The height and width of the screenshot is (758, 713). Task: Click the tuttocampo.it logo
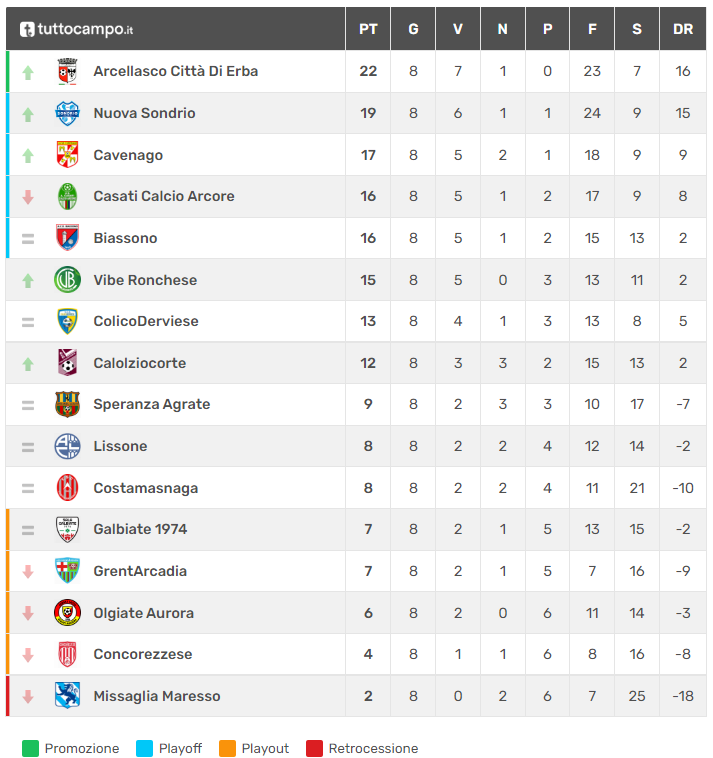point(76,29)
